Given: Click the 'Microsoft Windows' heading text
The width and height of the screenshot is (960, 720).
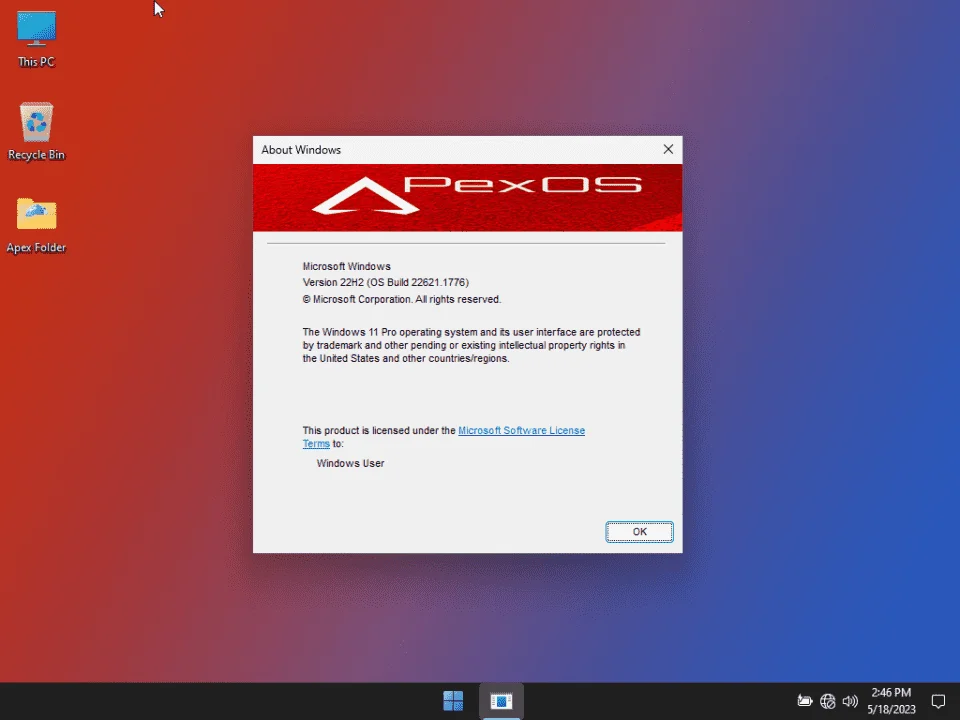Looking at the screenshot, I should pos(347,266).
